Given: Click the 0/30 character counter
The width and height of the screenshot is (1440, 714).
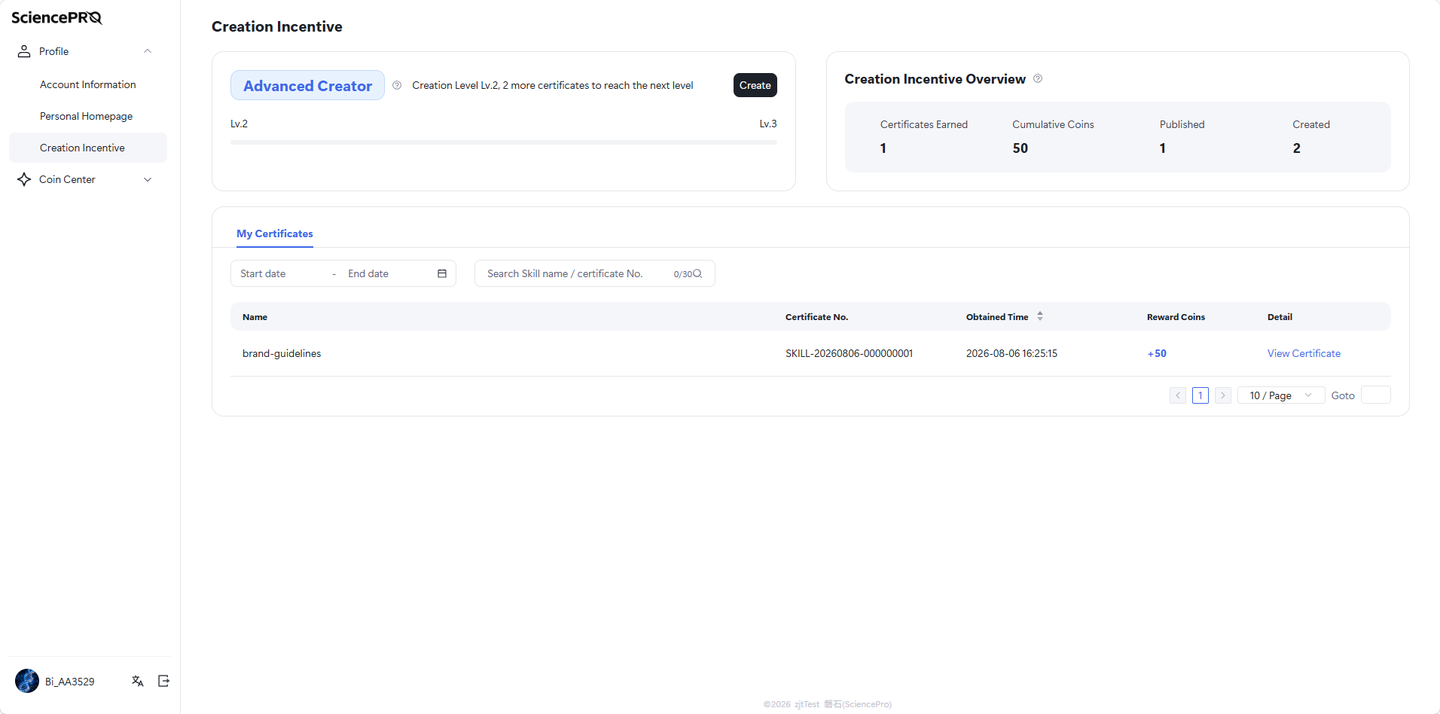Looking at the screenshot, I should click(682, 274).
